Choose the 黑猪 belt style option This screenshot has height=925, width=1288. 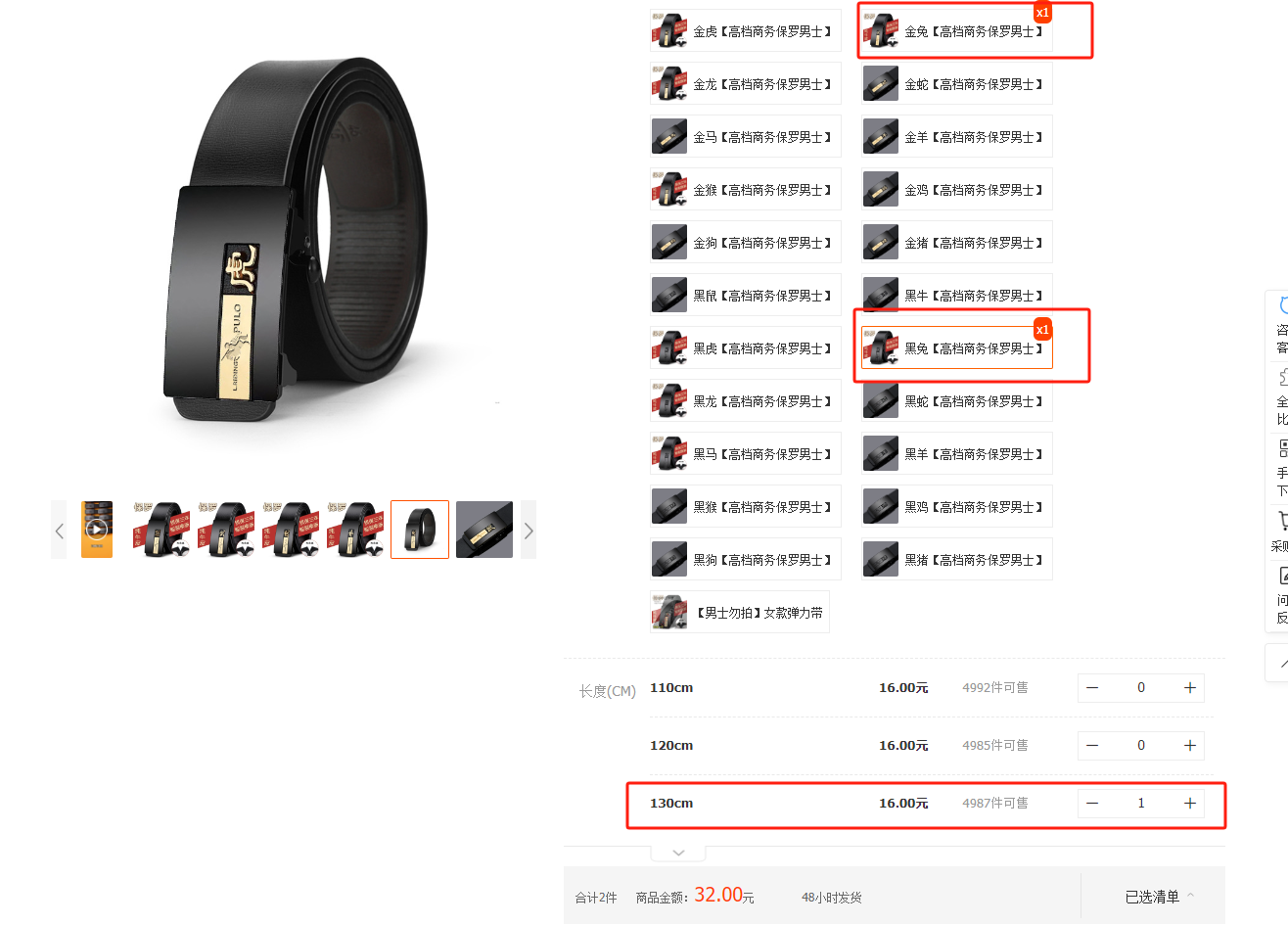tap(957, 559)
